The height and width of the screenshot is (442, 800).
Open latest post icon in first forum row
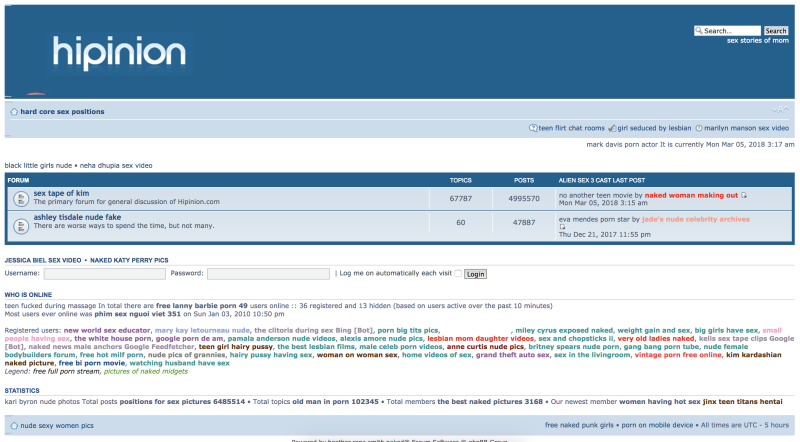pyautogui.click(x=744, y=195)
